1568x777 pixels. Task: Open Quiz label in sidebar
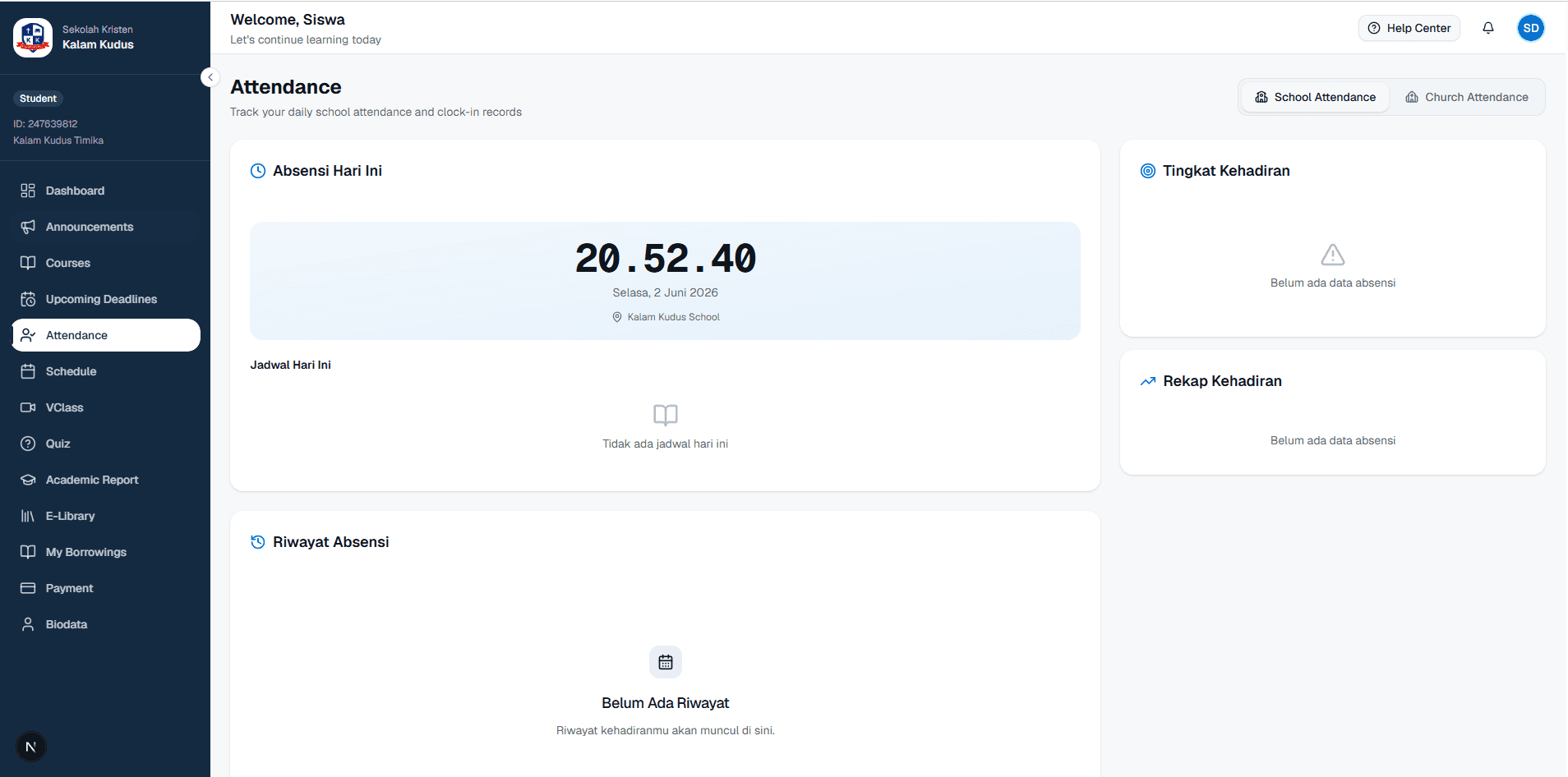[58, 444]
